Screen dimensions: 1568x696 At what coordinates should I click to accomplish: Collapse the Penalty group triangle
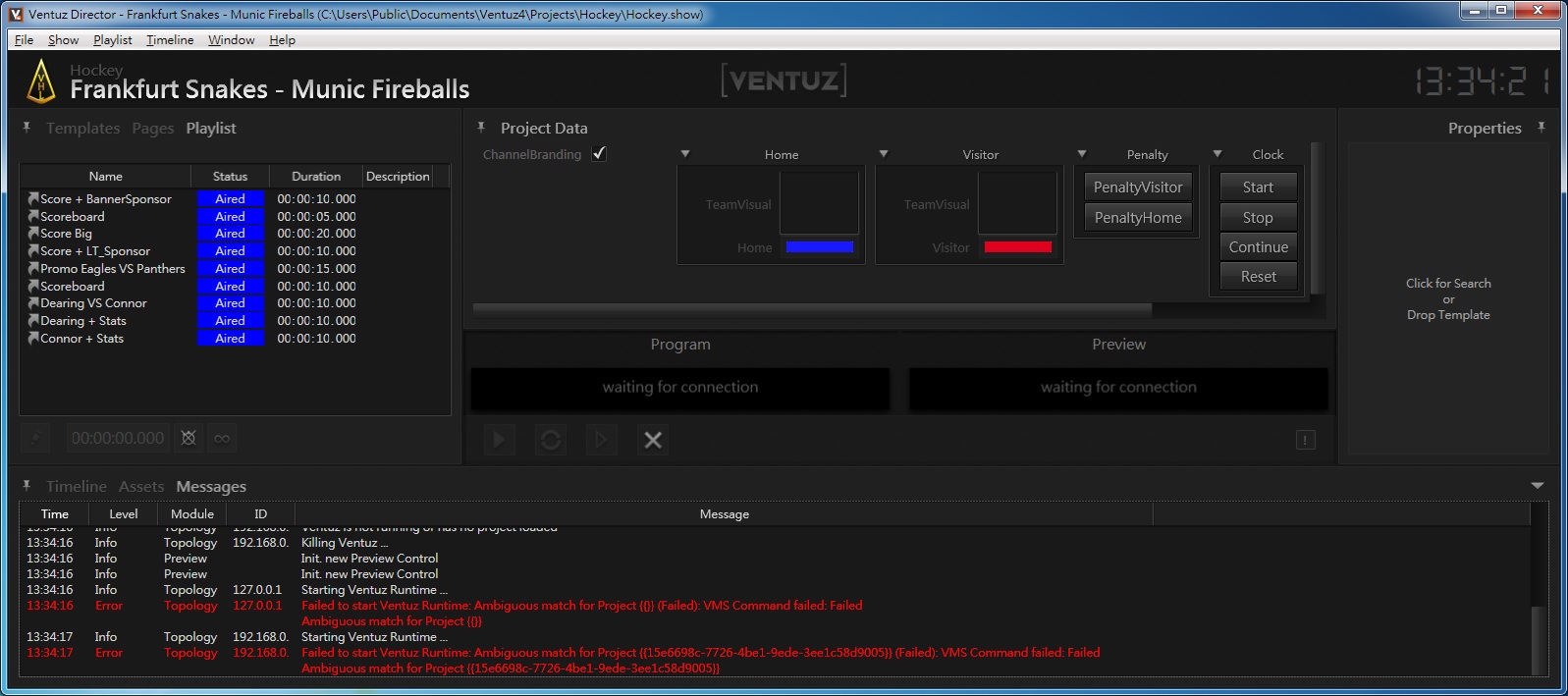(x=1082, y=154)
